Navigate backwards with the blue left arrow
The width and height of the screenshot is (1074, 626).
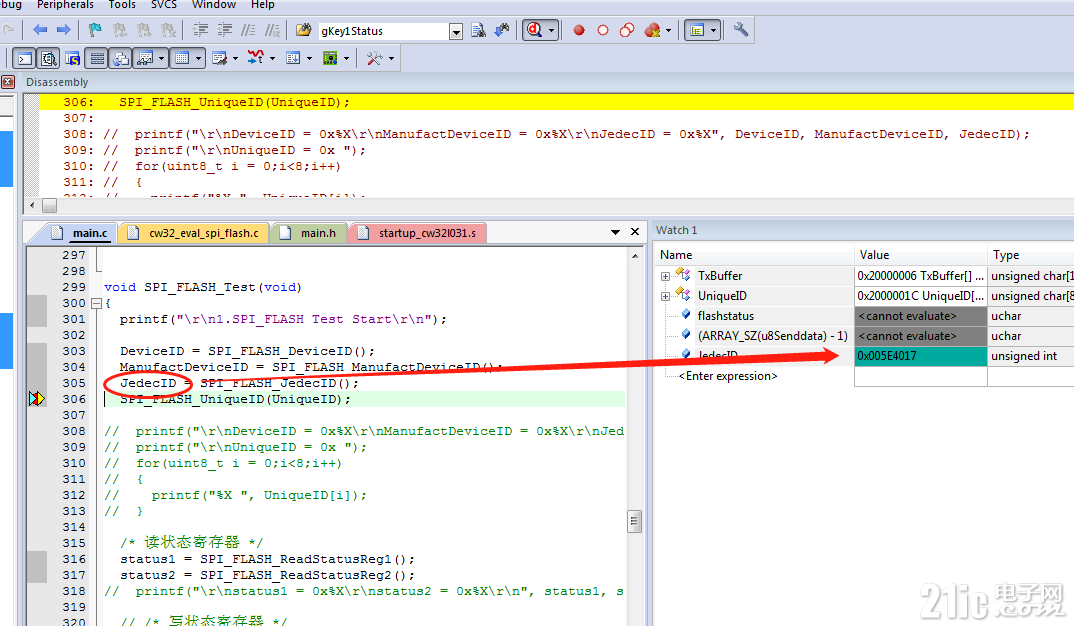click(40, 30)
